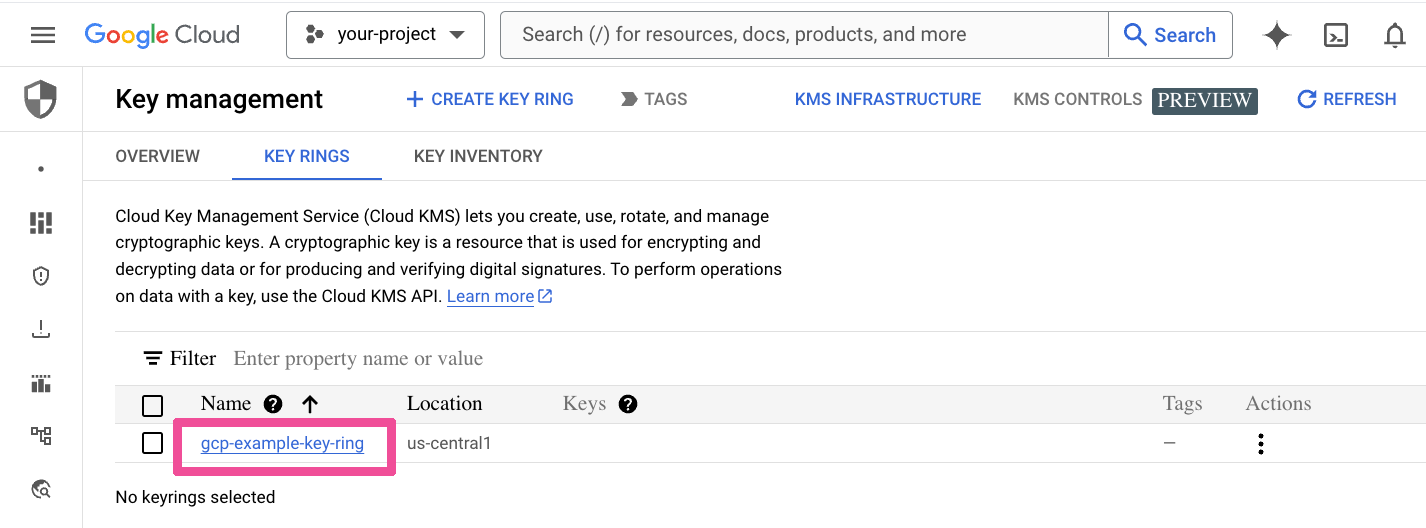Viewport: 1426px width, 528px height.
Task: Click the Name sort arrow
Action: click(310, 404)
